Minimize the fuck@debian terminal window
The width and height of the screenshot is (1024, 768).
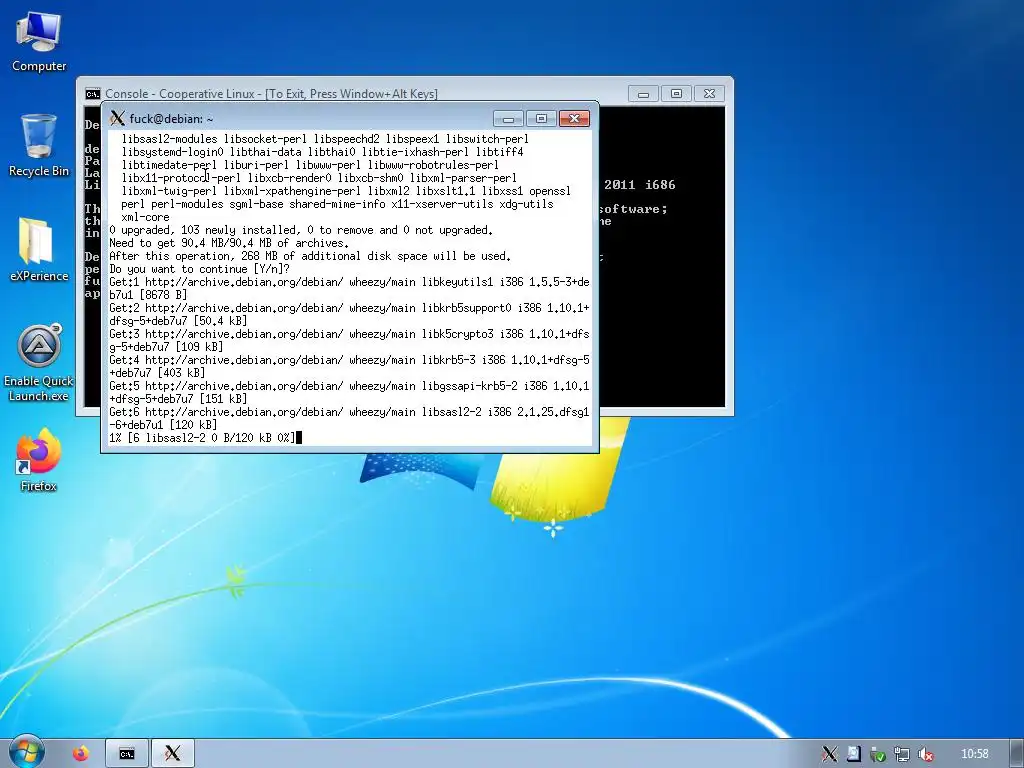click(509, 118)
